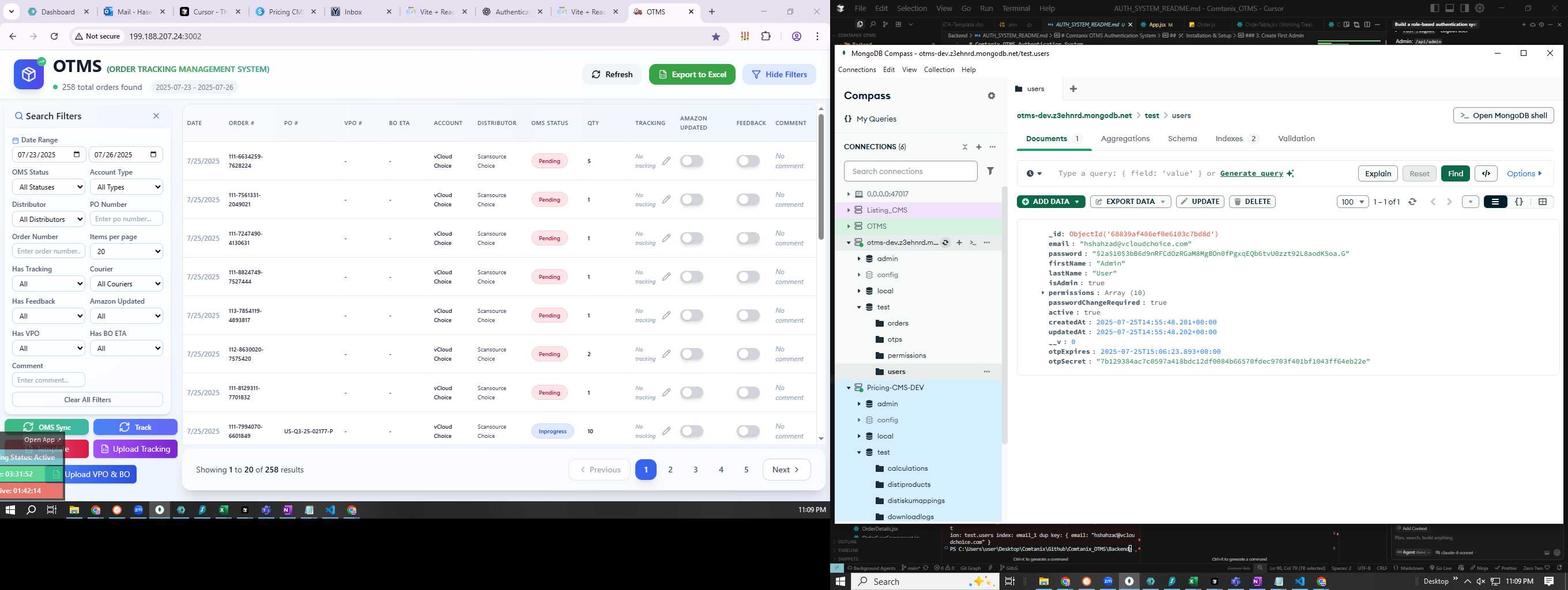The width and height of the screenshot is (1568, 590).
Task: Open the shell for otms-dev connection in sidebar
Action: (973, 243)
